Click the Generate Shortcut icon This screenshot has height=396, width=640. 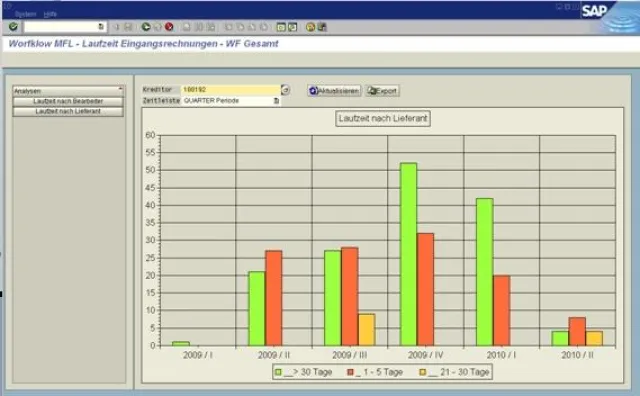coord(292,27)
